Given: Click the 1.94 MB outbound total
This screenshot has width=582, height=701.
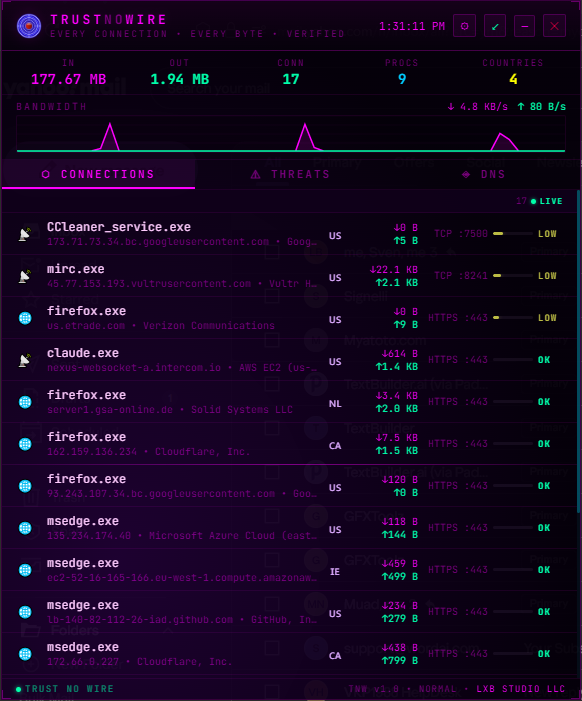Looking at the screenshot, I should tap(180, 80).
